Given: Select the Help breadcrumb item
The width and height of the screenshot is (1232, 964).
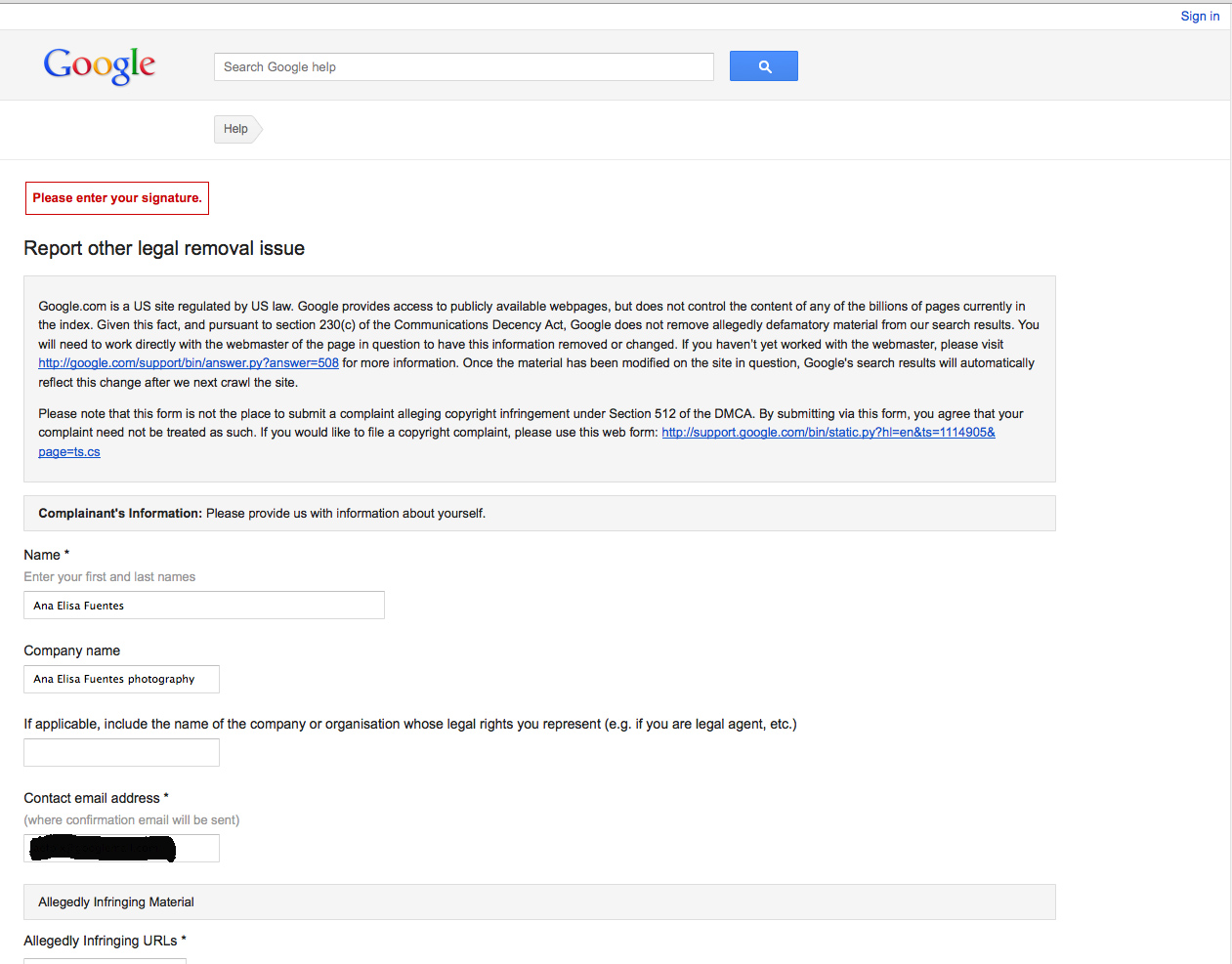Looking at the screenshot, I should [235, 129].
